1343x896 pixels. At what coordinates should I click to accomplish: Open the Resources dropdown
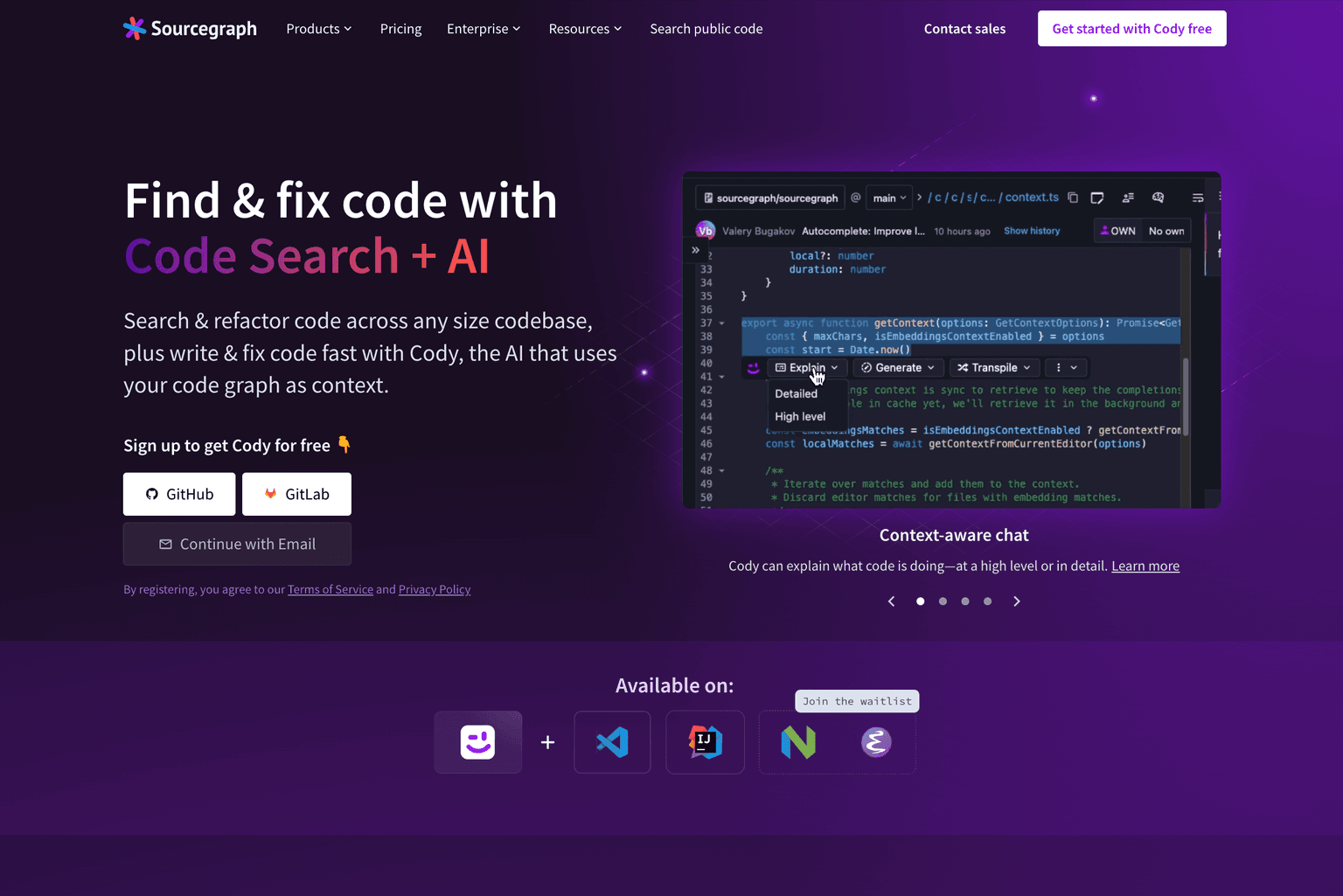click(585, 29)
